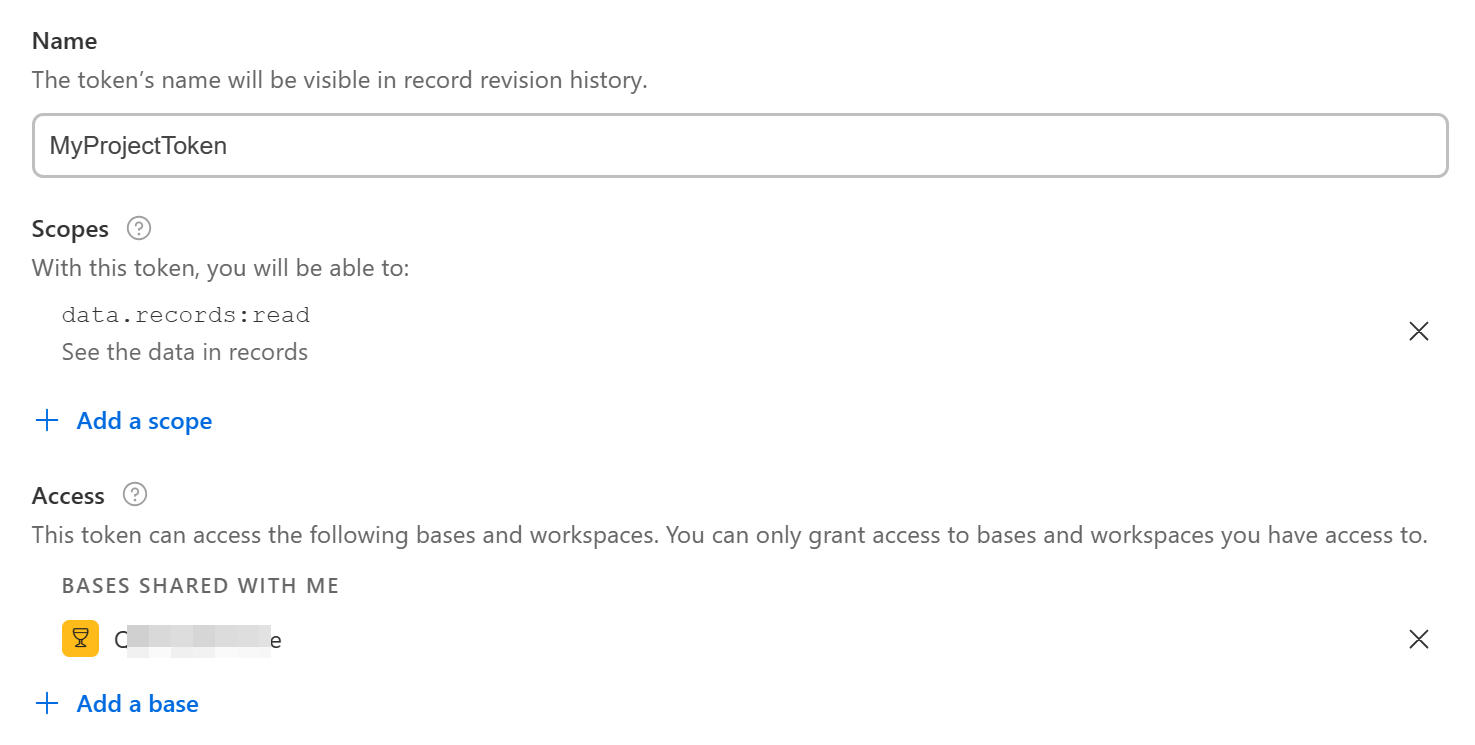Click the Scopes section label
Viewport: 1475px width, 745px height.
click(71, 229)
